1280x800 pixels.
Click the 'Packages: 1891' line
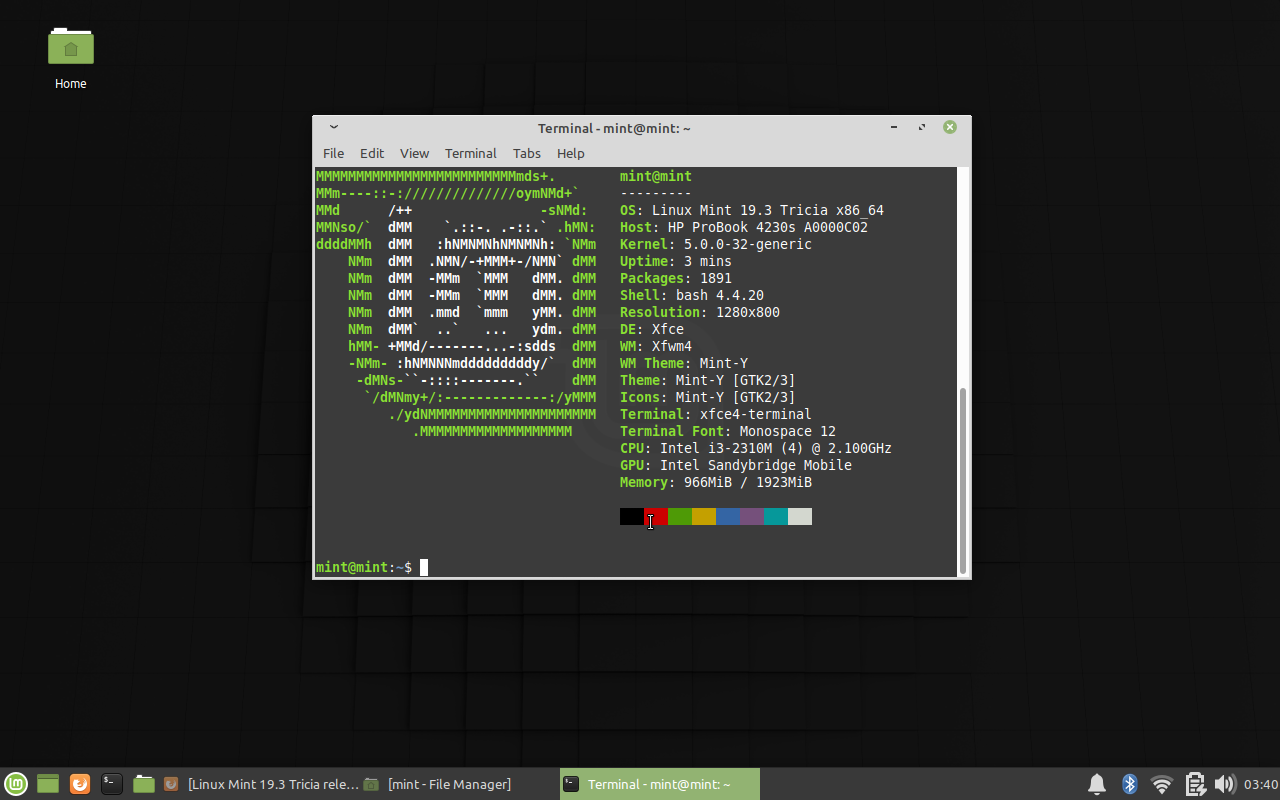[x=676, y=278]
